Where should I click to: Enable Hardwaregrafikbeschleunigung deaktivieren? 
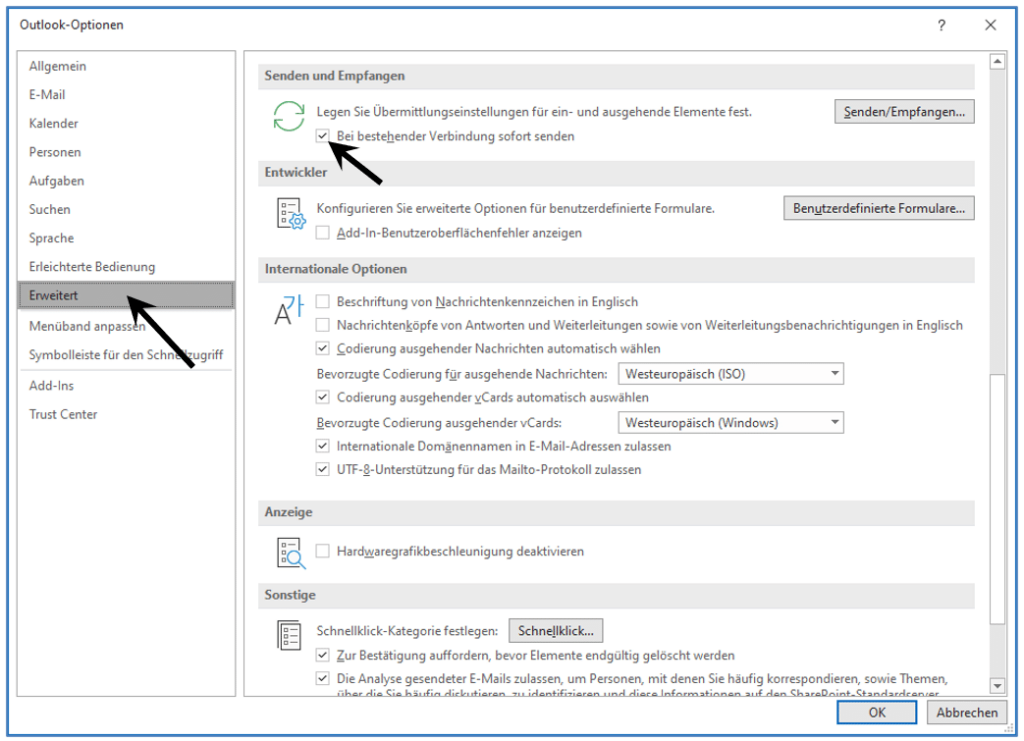(x=323, y=551)
